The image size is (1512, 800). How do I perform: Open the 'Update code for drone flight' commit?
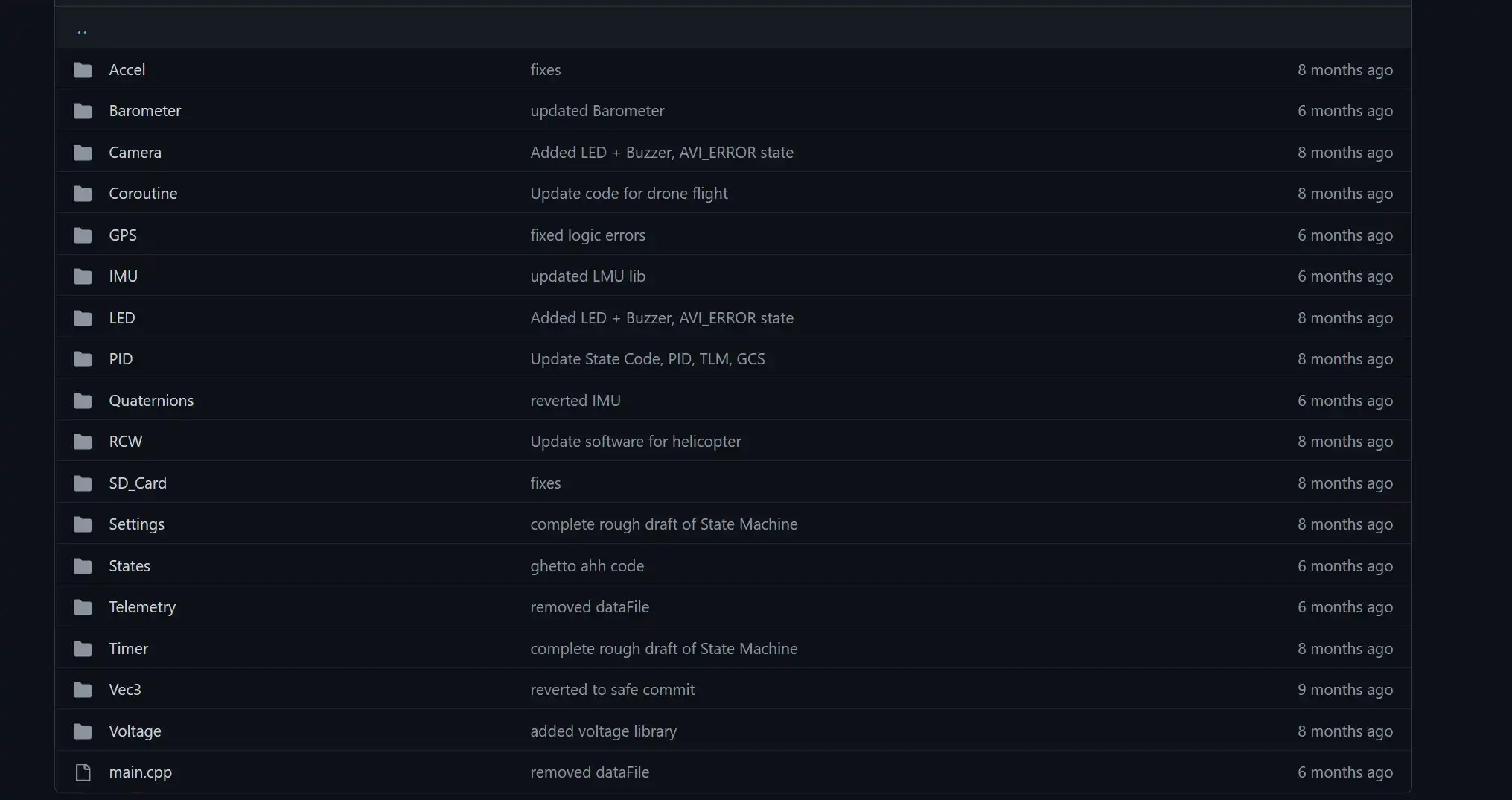tap(629, 194)
